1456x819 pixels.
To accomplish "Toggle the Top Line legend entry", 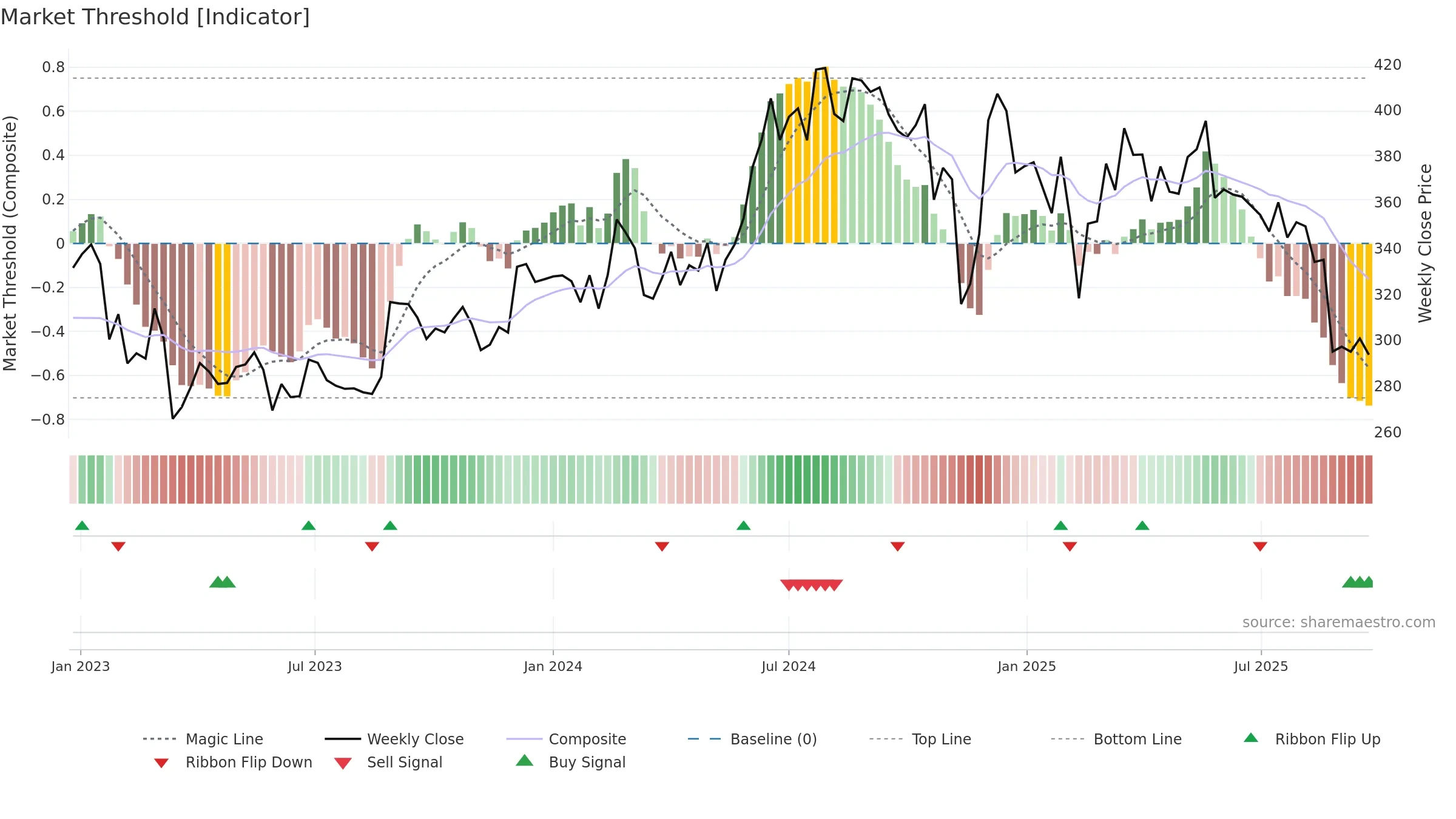I will [x=920, y=739].
